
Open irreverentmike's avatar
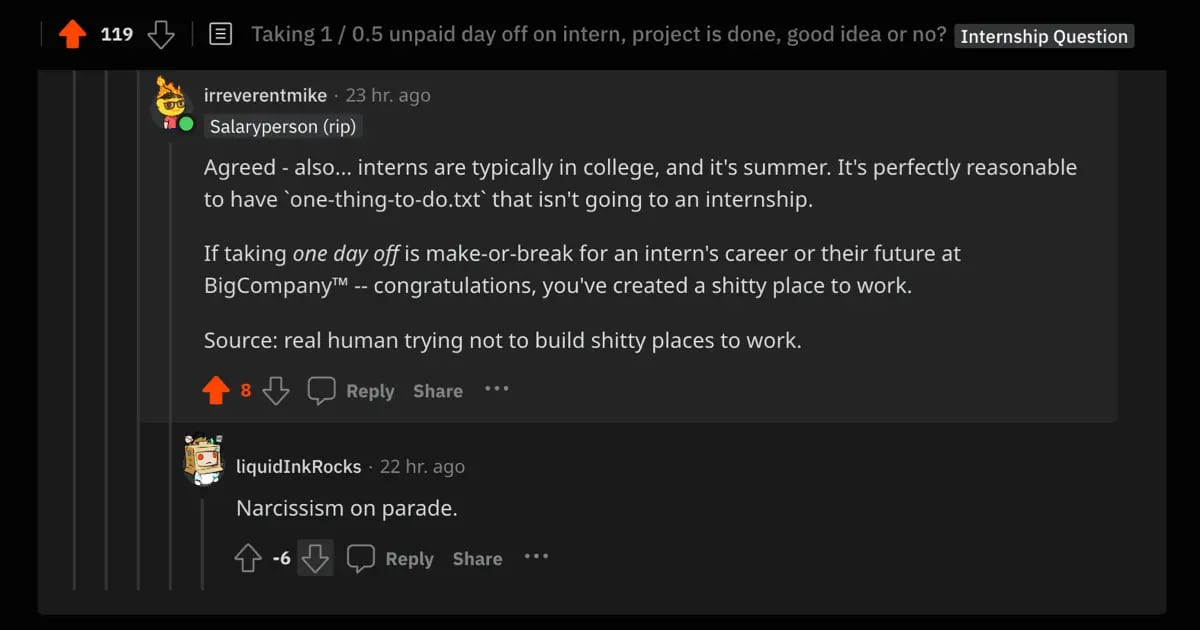[x=172, y=106]
